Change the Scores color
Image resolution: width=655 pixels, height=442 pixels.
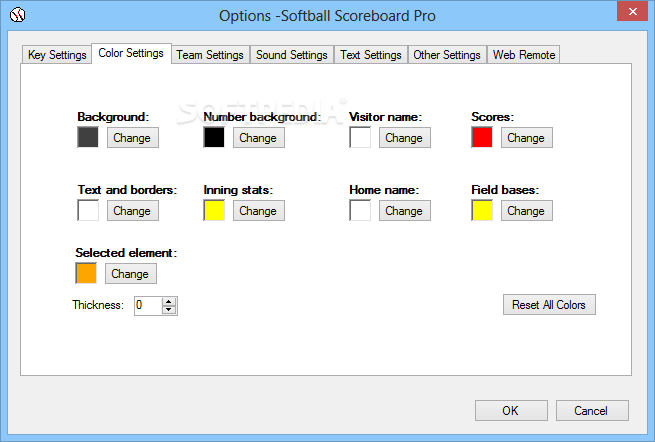(527, 138)
